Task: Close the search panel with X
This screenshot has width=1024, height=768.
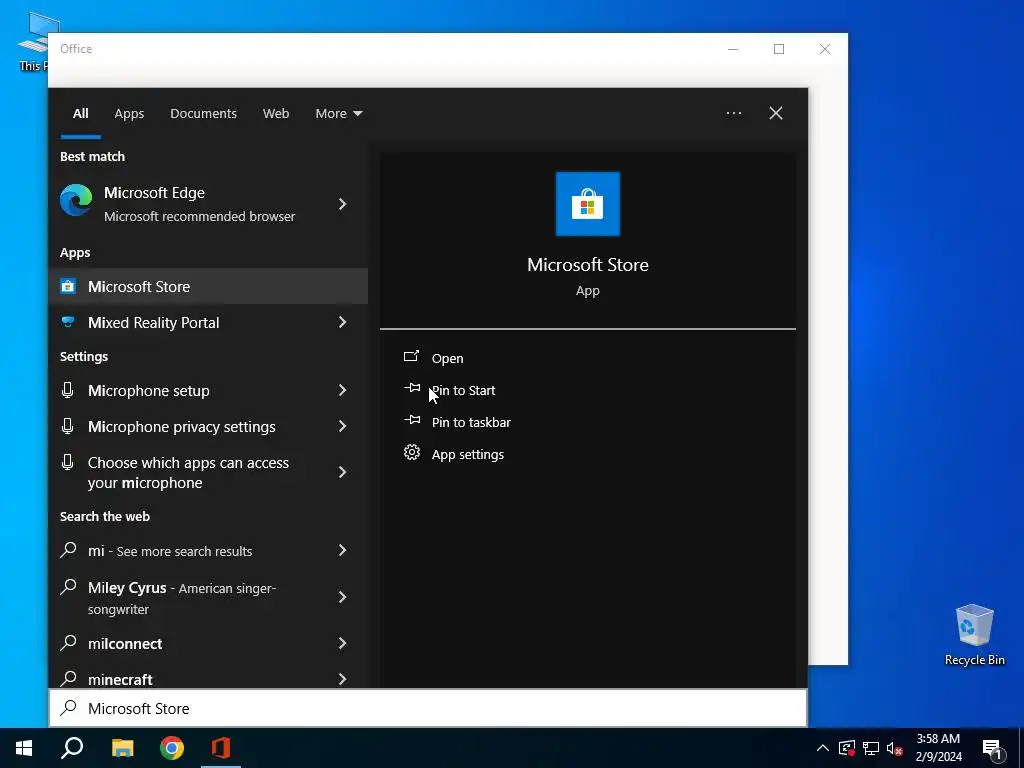Action: [x=776, y=113]
